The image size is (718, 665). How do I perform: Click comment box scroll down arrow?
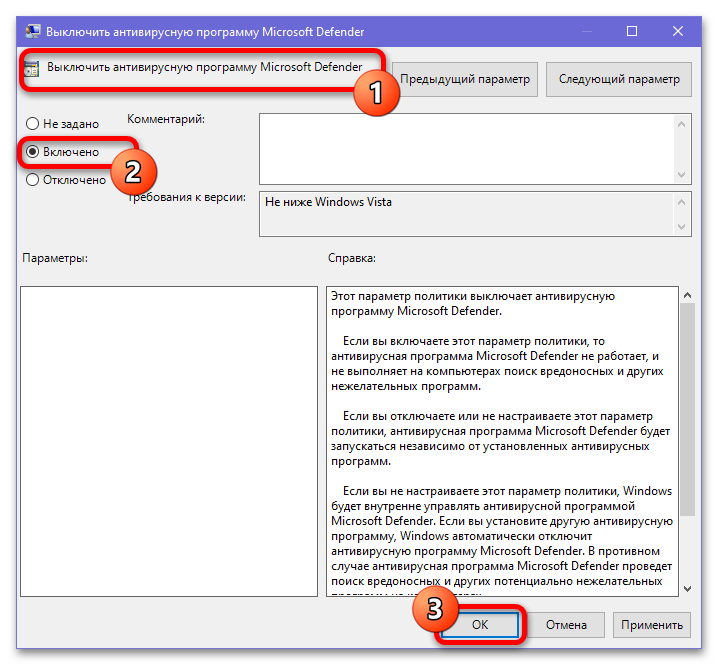coord(681,175)
